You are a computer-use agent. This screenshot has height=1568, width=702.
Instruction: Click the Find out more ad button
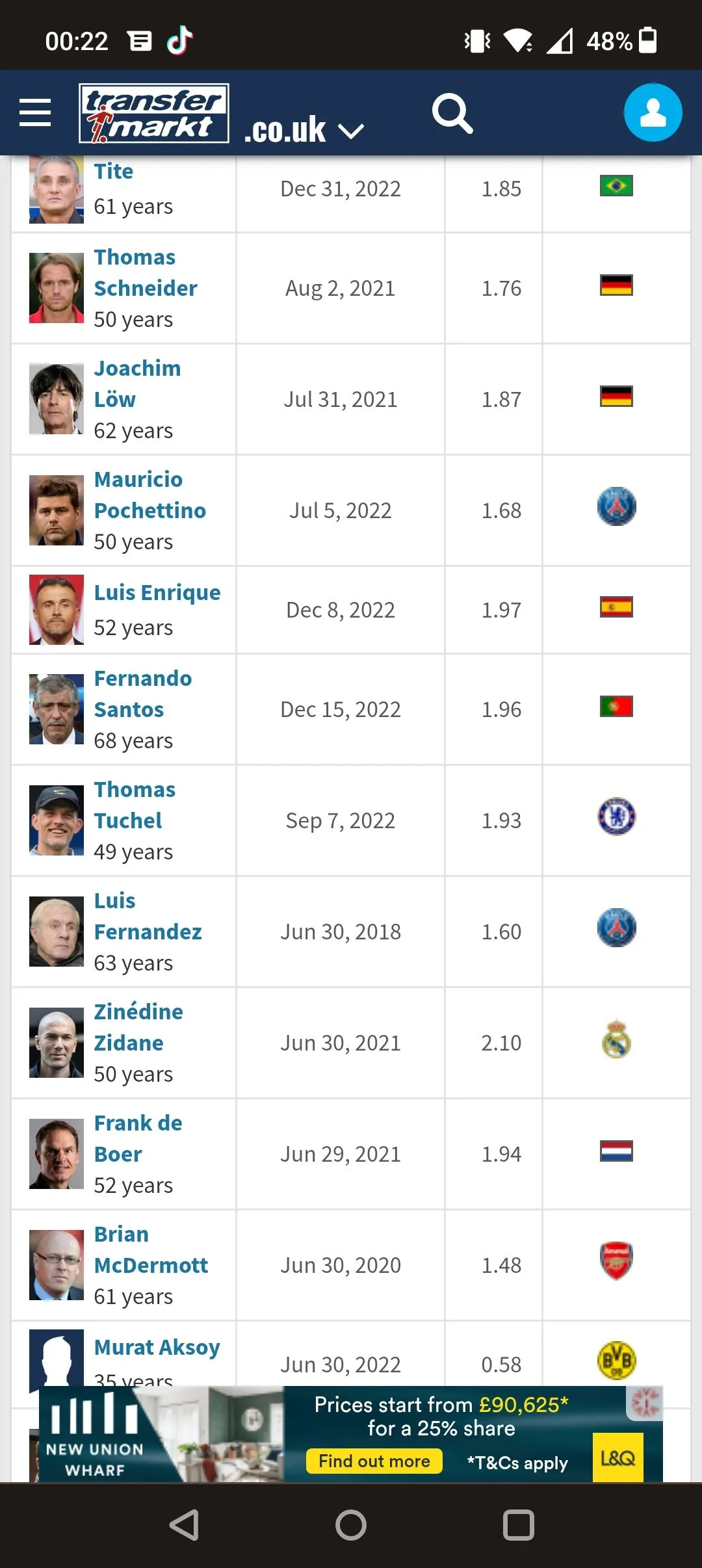[x=374, y=1461]
